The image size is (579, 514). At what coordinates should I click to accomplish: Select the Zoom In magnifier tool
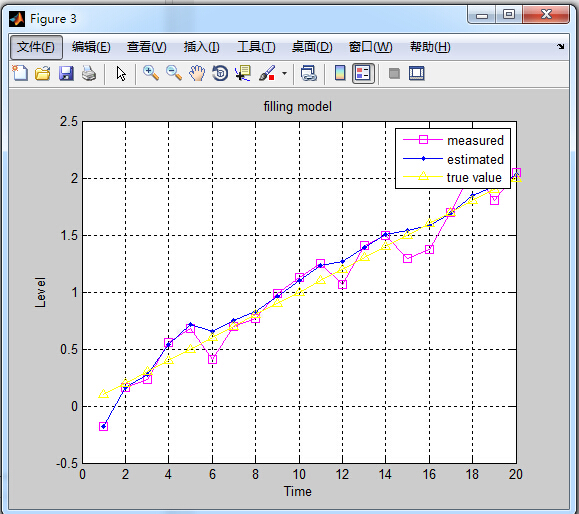(x=151, y=73)
